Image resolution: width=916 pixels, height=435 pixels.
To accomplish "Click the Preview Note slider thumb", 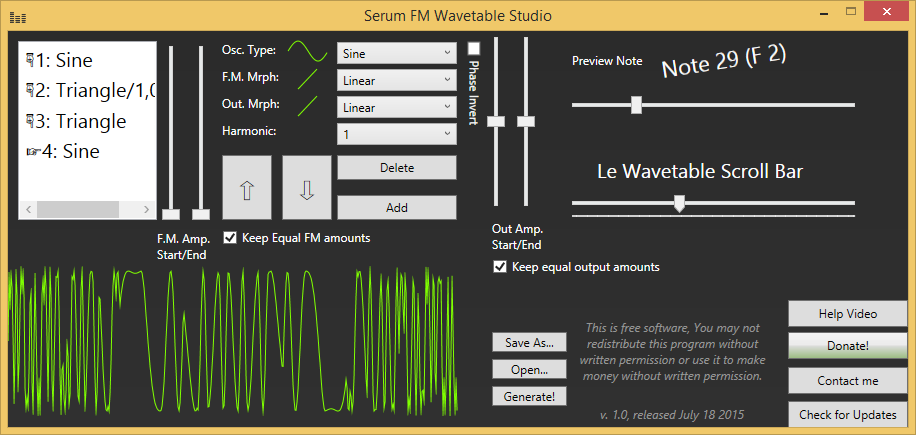I will (636, 105).
